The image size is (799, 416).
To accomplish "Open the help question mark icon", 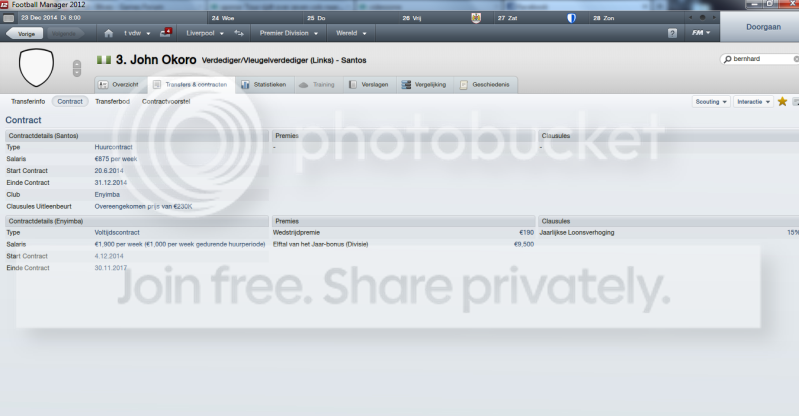I will [x=673, y=33].
